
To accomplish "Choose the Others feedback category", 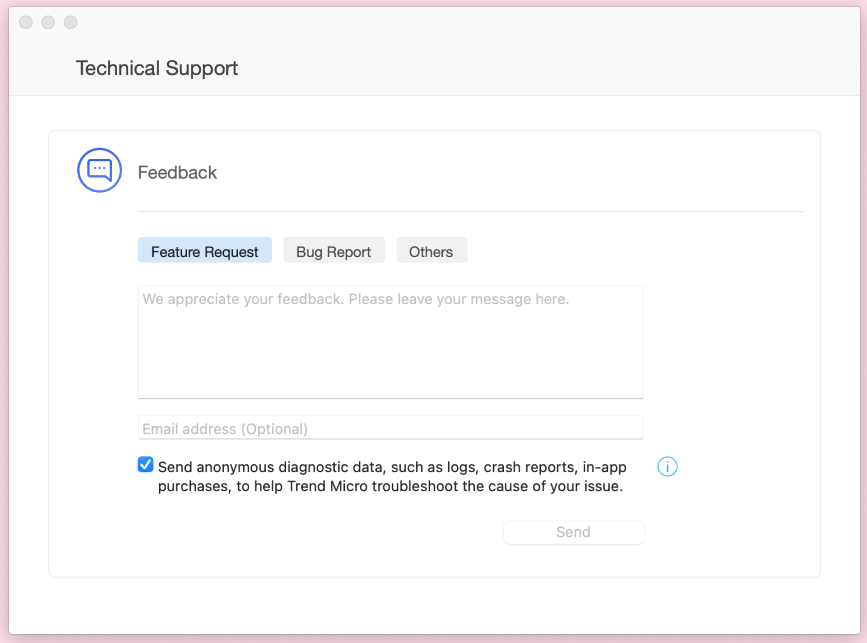I will 431,250.
